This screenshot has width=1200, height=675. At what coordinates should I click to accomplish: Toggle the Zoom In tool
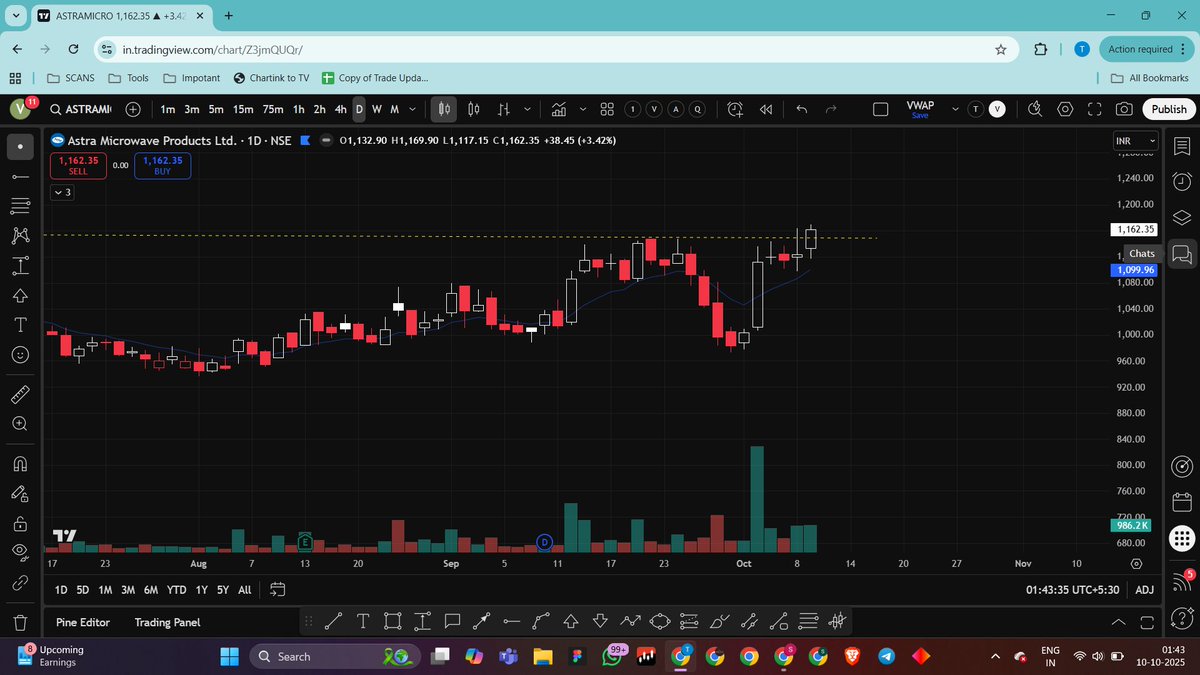(x=20, y=423)
